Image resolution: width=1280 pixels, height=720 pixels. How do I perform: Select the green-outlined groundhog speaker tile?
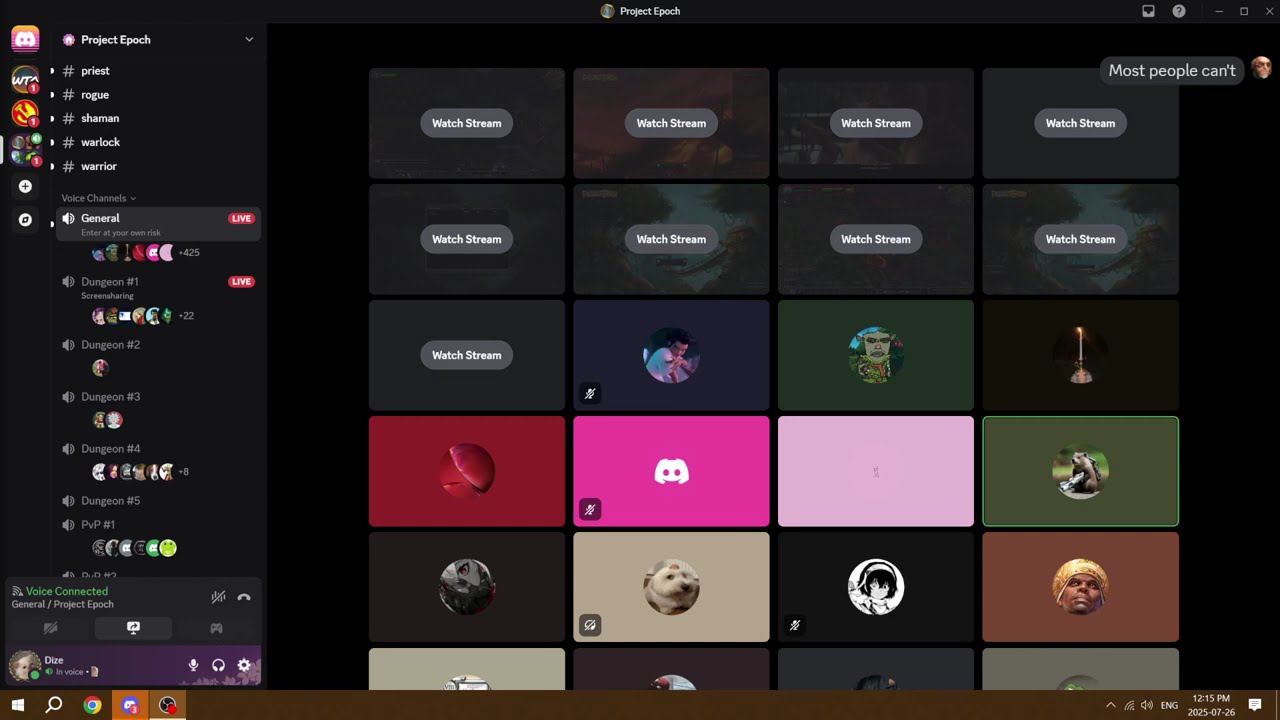pyautogui.click(x=1080, y=471)
